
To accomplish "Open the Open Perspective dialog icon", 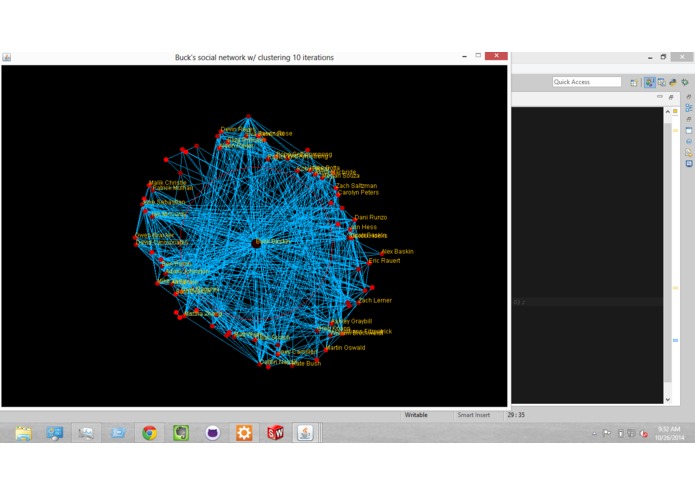I will [x=634, y=82].
